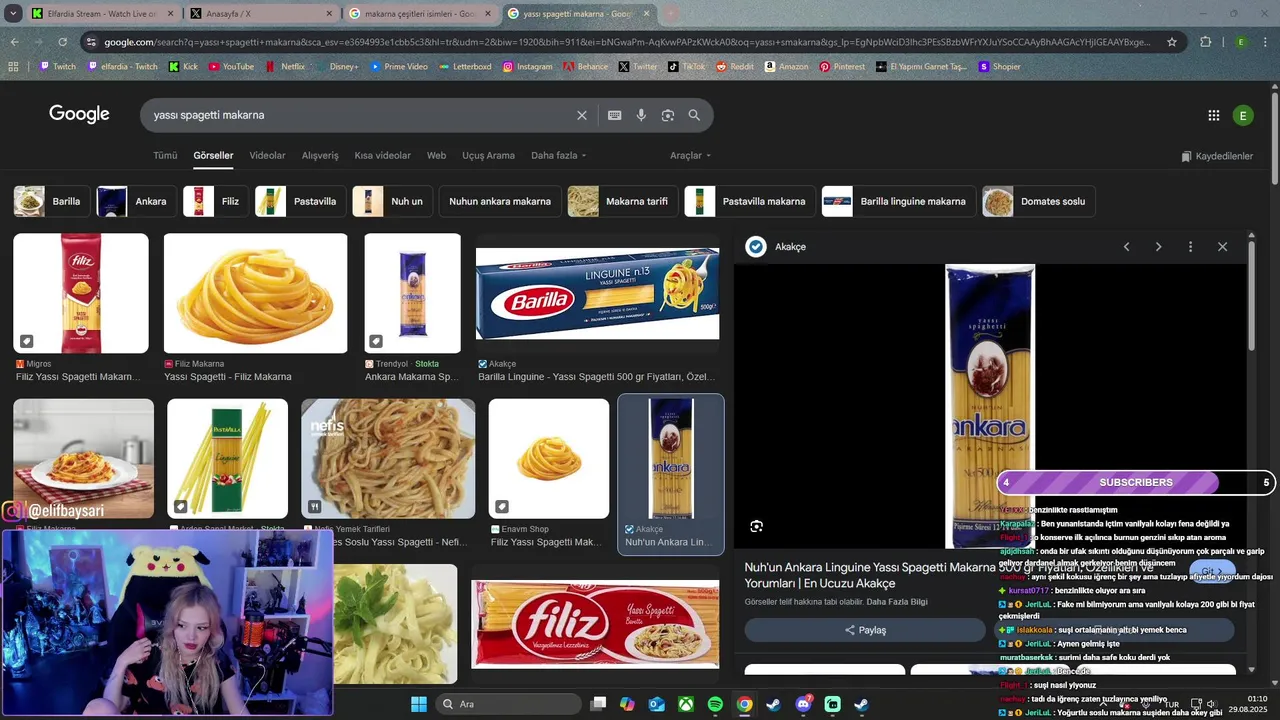Open the on-screen keyboard icon in search bar
The image size is (1280, 720).
[x=615, y=115]
